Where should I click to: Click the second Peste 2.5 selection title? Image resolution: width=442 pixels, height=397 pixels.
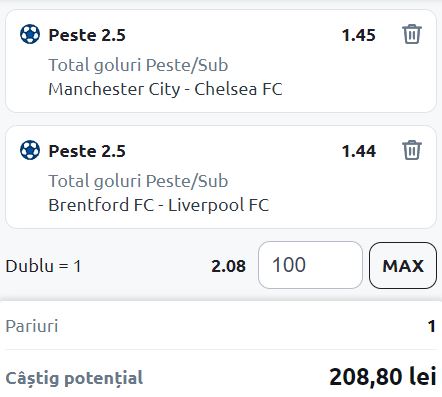coord(87,151)
